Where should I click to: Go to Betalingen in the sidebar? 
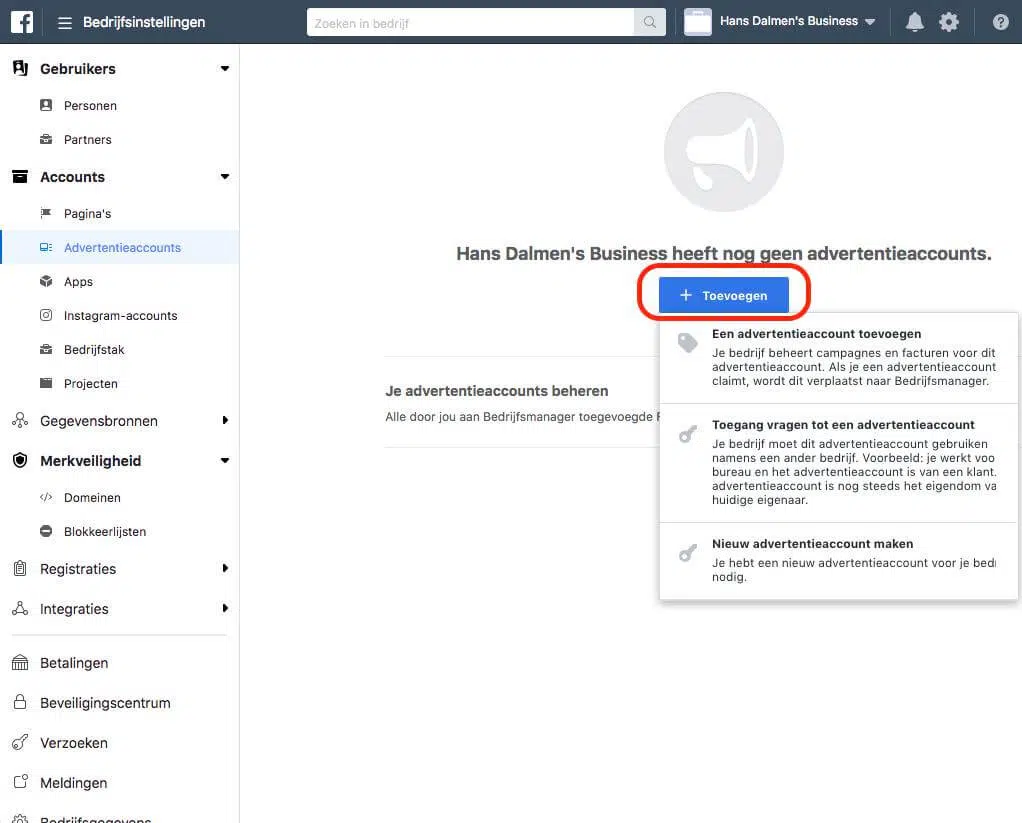coord(74,663)
